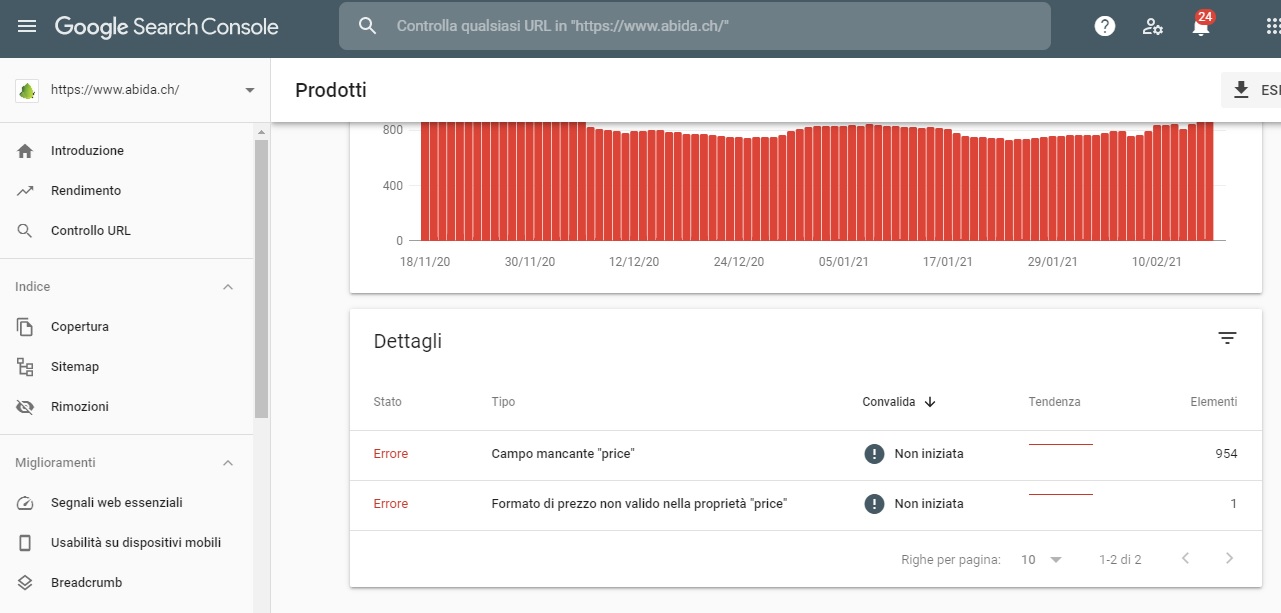Image resolution: width=1281 pixels, height=613 pixels.
Task: Click the search magnifier icon in URL bar
Action: point(367,26)
